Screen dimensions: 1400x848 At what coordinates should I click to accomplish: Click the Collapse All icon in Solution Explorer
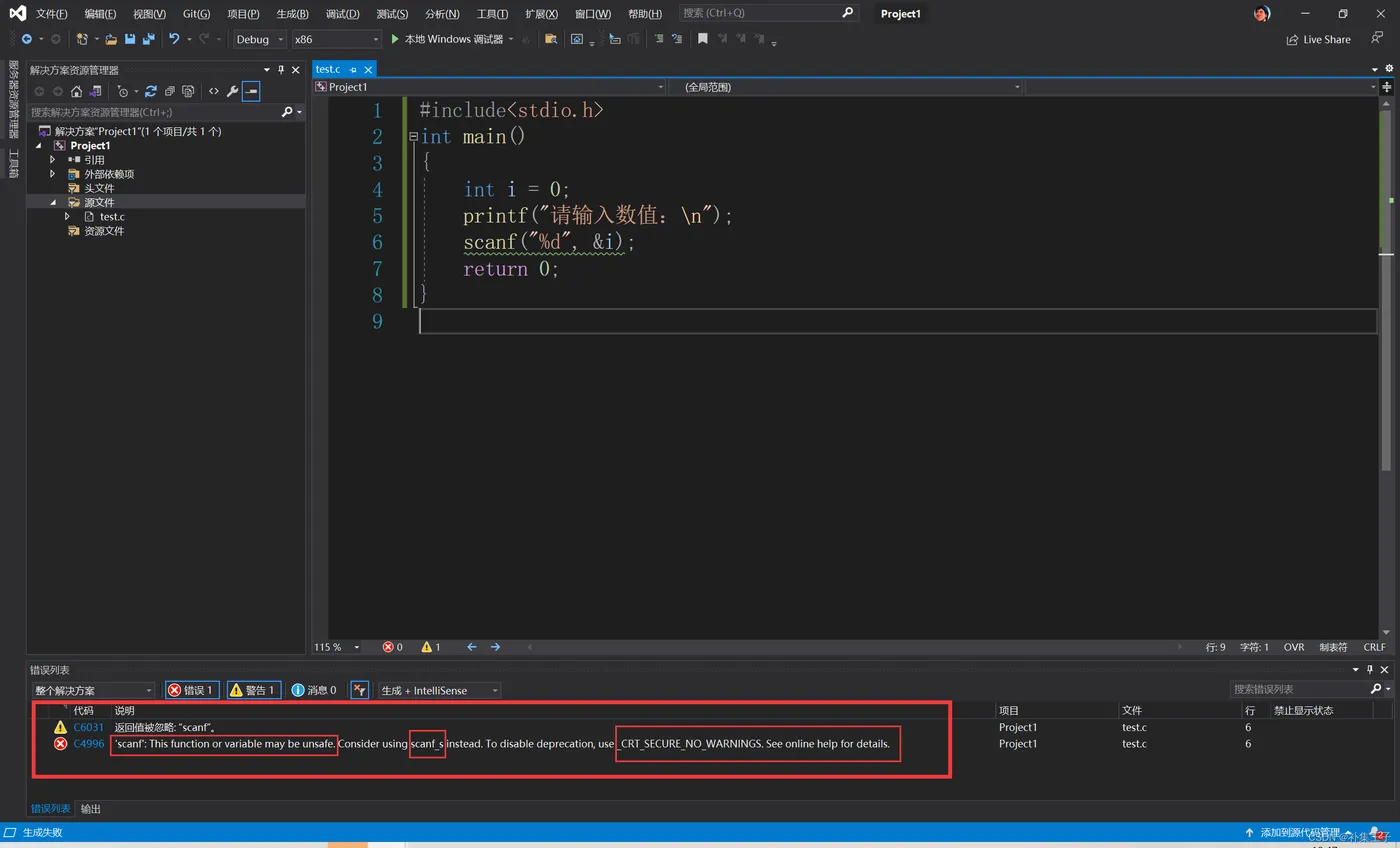coord(169,91)
